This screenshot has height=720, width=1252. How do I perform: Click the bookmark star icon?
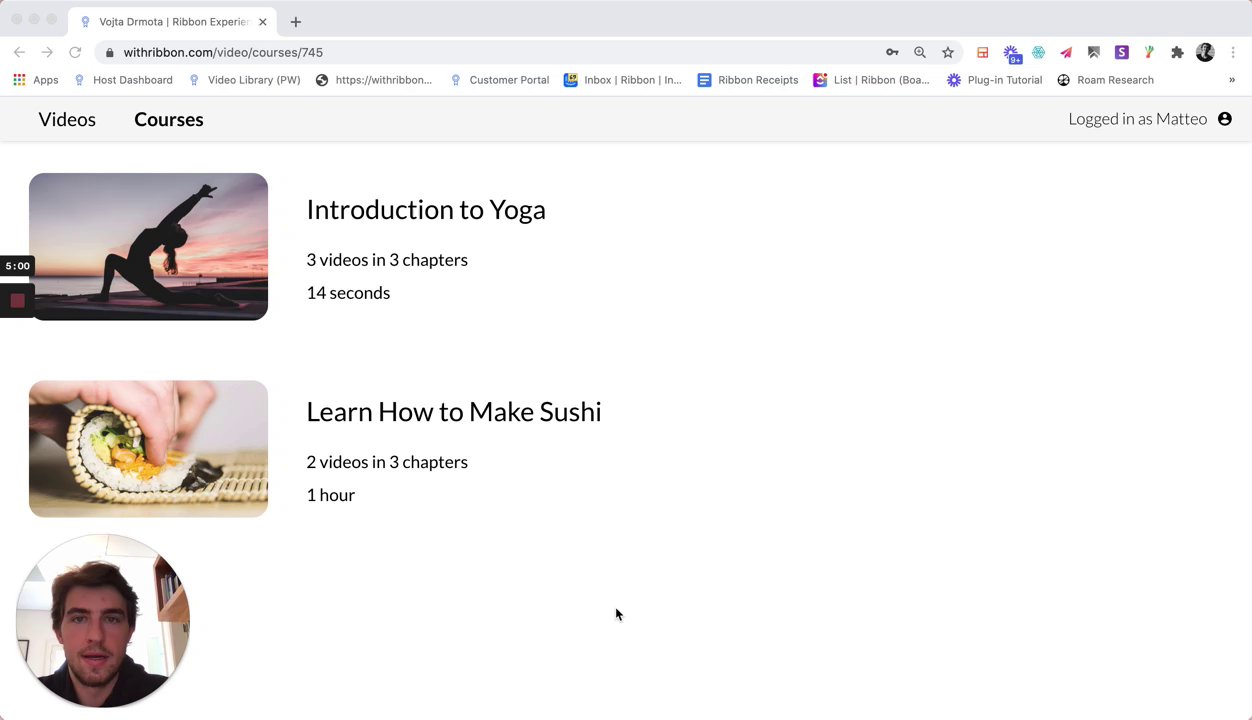click(948, 52)
